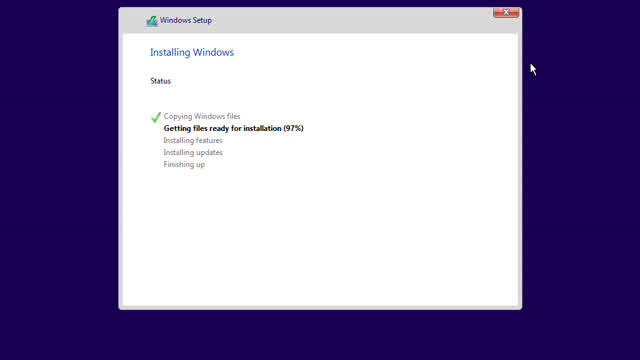Click the Windows Setup title bar icon
This screenshot has height=360, width=640.
(152, 21)
